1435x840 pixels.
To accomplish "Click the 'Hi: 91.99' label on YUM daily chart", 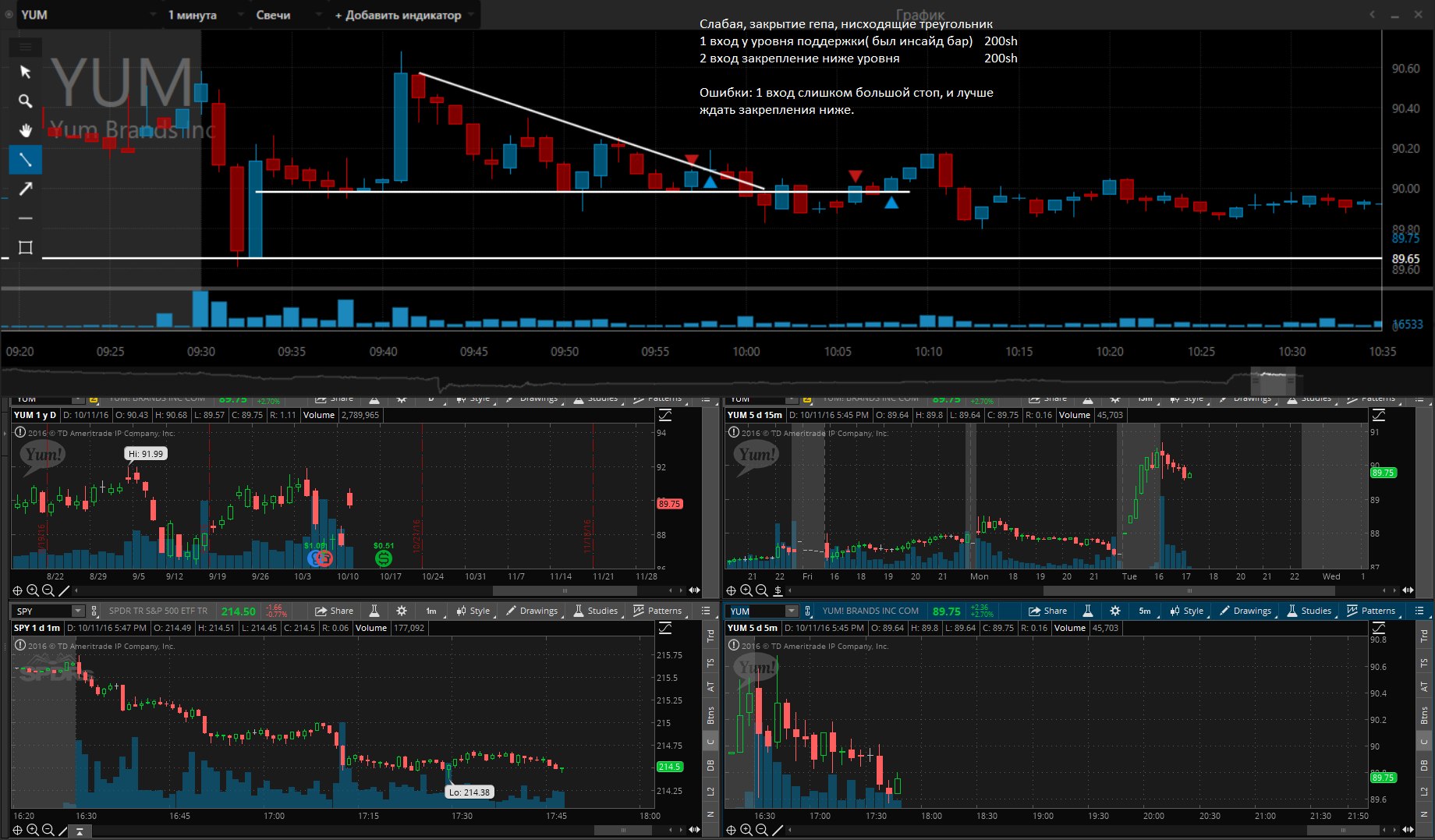I will tap(146, 453).
